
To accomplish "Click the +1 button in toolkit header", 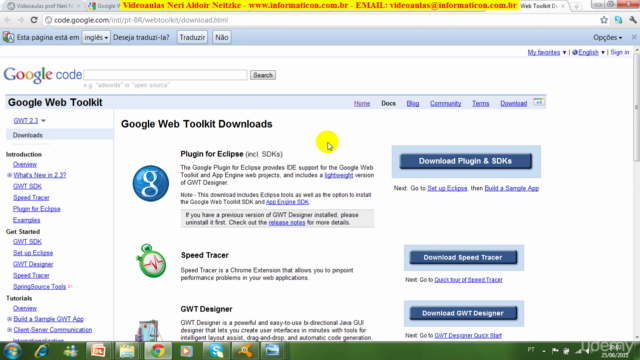I will pyautogui.click(x=539, y=102).
